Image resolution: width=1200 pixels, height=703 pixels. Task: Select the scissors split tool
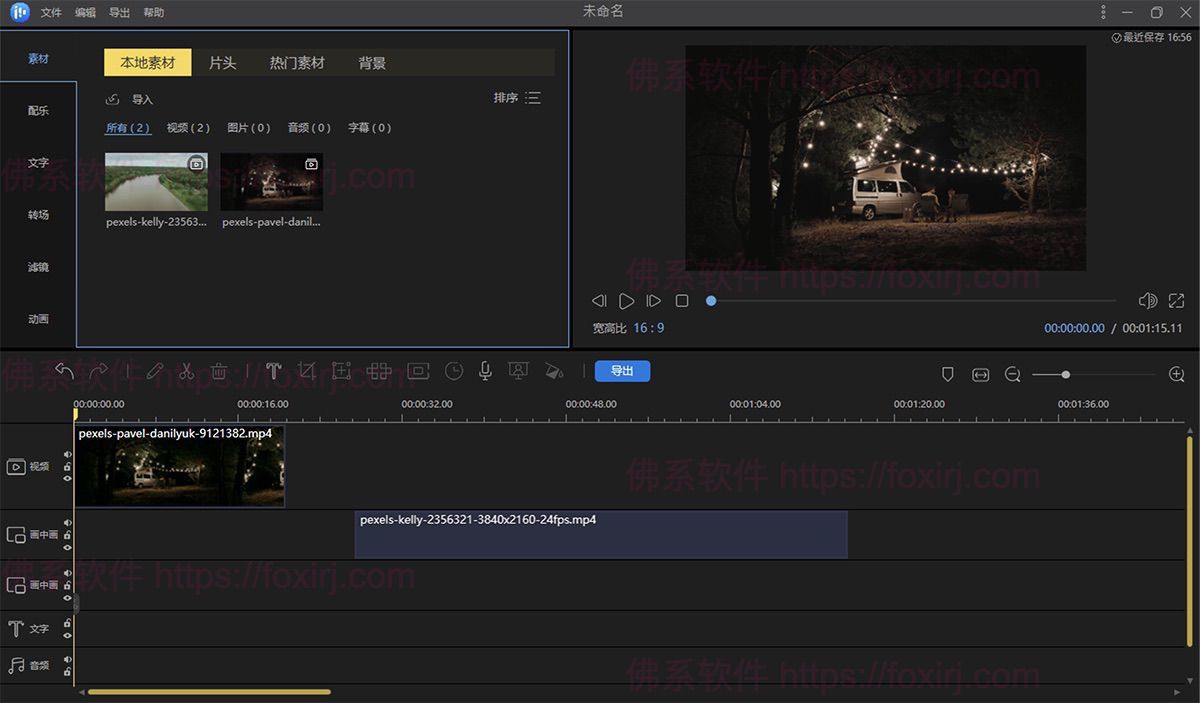tap(186, 371)
